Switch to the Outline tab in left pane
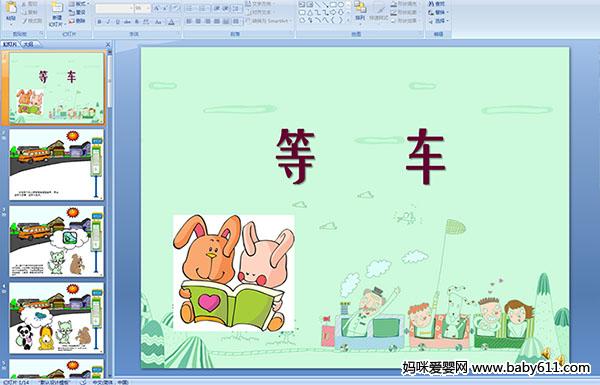The height and width of the screenshot is (385, 600). point(28,44)
